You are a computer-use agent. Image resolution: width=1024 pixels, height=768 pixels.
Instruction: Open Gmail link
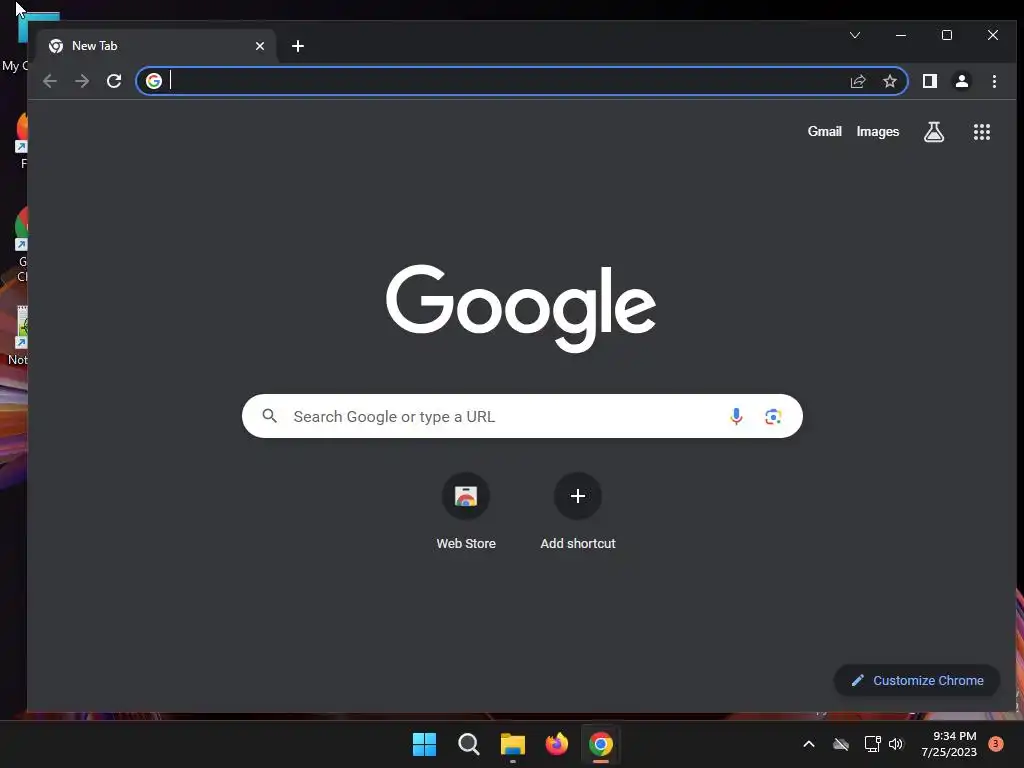point(824,131)
